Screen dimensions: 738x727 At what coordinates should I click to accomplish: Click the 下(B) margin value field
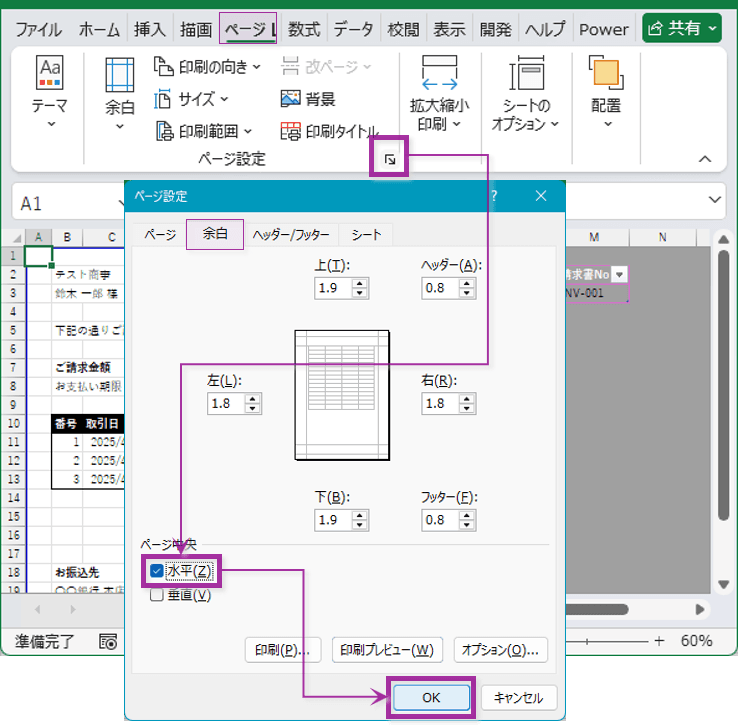click(x=333, y=520)
